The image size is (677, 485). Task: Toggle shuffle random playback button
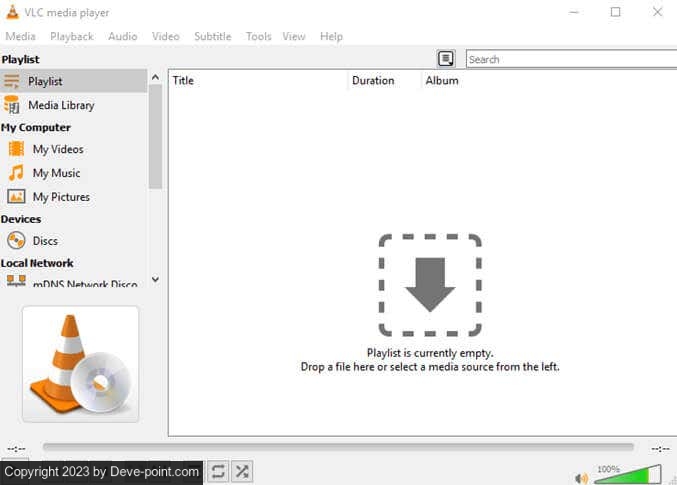click(x=242, y=471)
